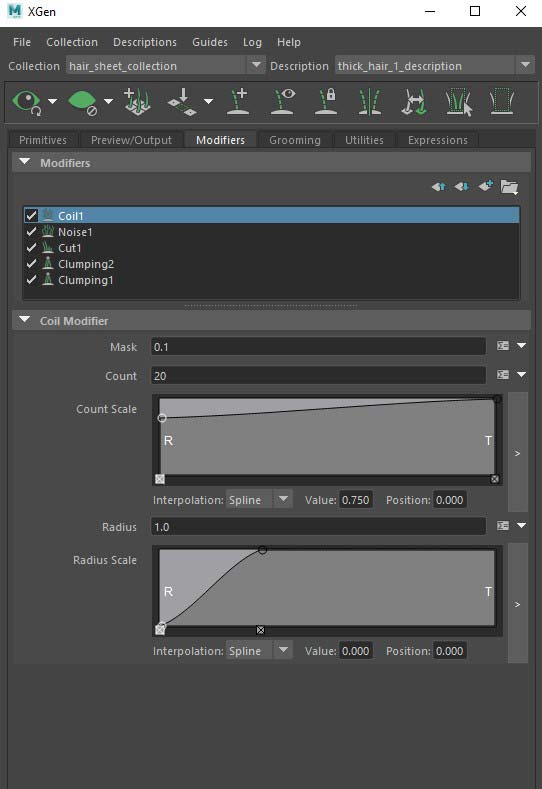Toggle guide visibility eye icon in toolbar

click(x=282, y=102)
